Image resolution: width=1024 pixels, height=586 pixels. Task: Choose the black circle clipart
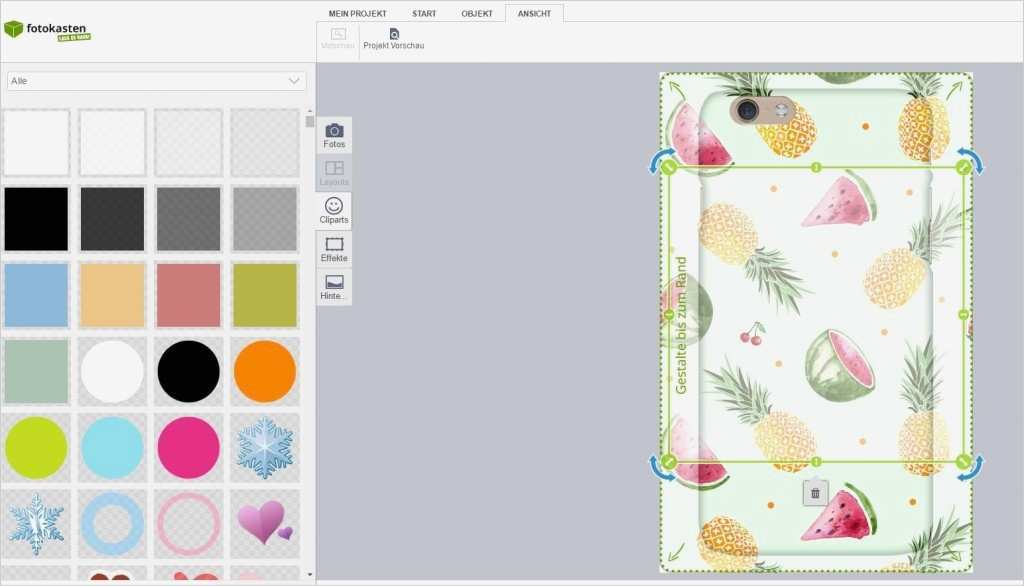pyautogui.click(x=188, y=371)
